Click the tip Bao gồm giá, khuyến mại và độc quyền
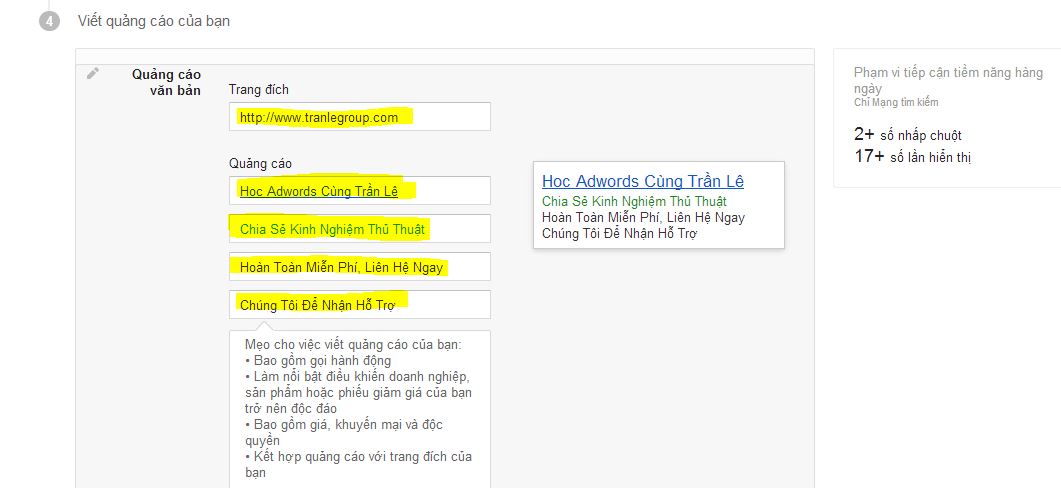The image size is (1061, 488). [344, 432]
